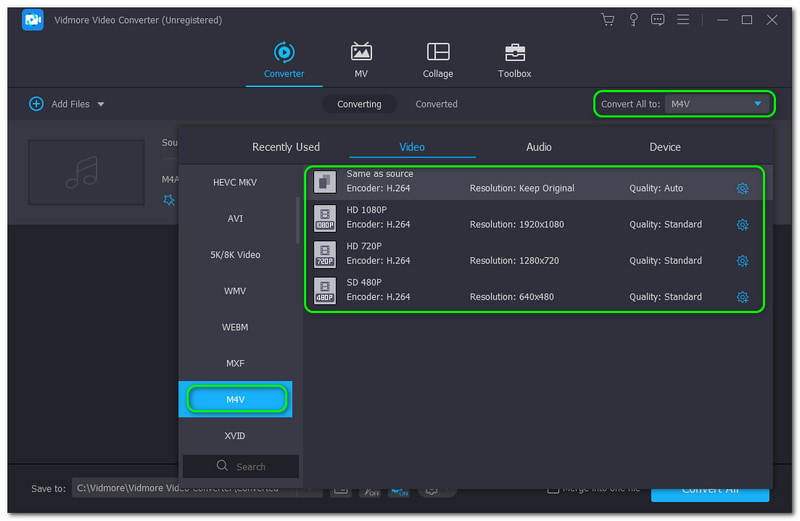Click the 1080P preset icon

pyautogui.click(x=324, y=218)
